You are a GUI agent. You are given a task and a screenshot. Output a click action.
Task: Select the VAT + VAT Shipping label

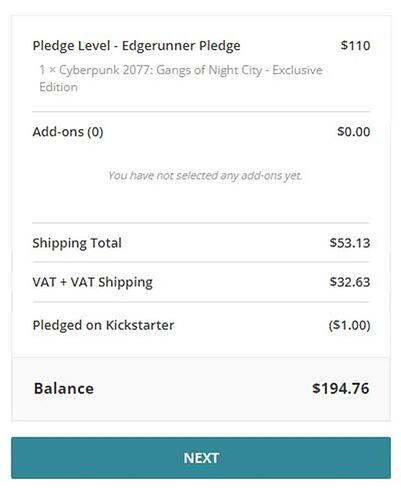tap(93, 283)
